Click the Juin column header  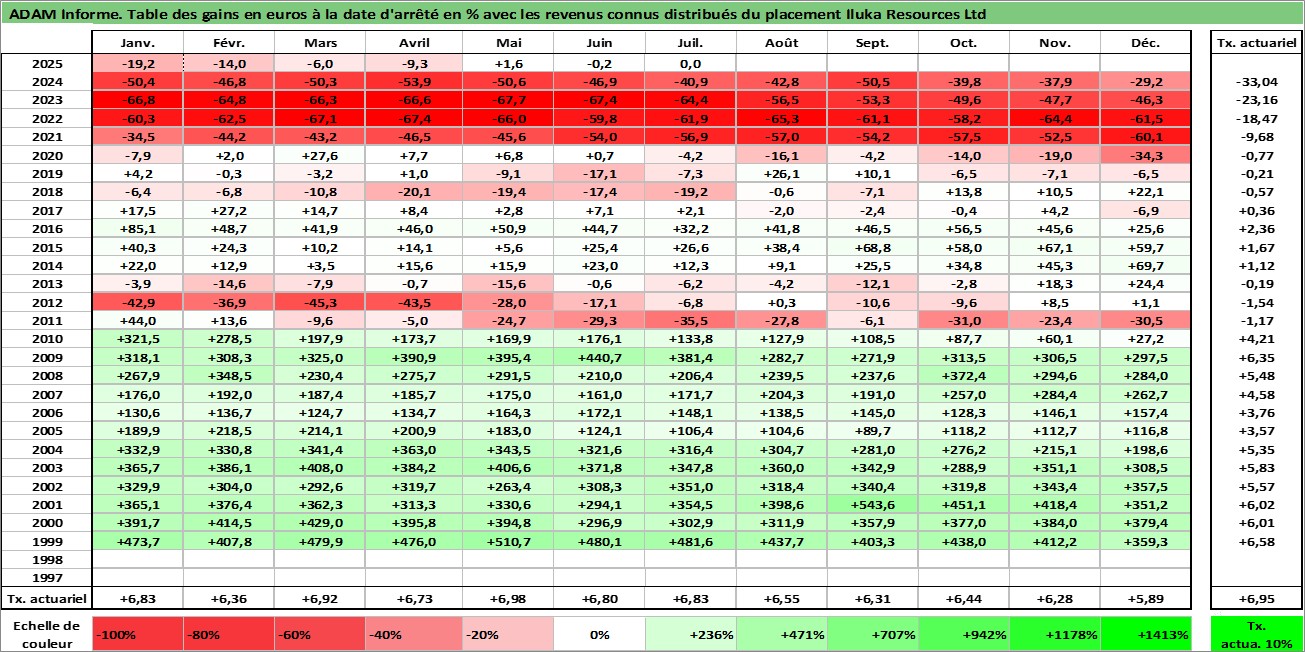coord(599,43)
